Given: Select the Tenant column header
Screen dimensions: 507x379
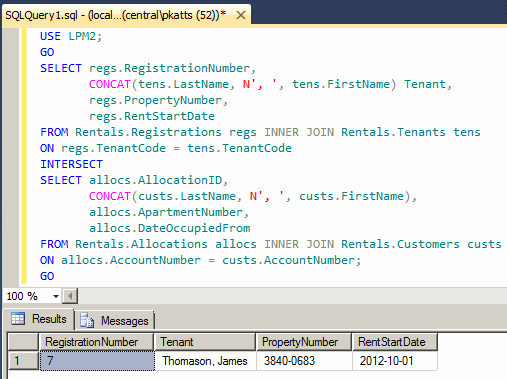Looking at the screenshot, I should coord(205,342).
